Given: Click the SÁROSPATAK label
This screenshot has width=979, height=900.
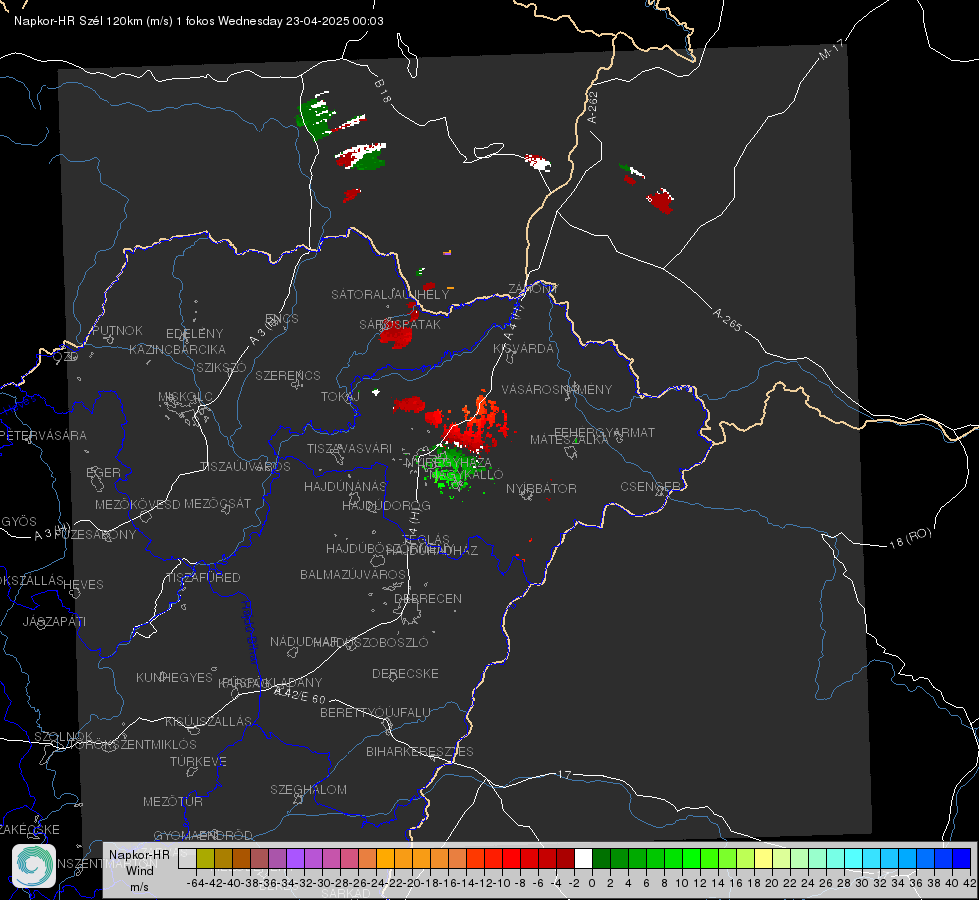Looking at the screenshot, I should [x=400, y=324].
